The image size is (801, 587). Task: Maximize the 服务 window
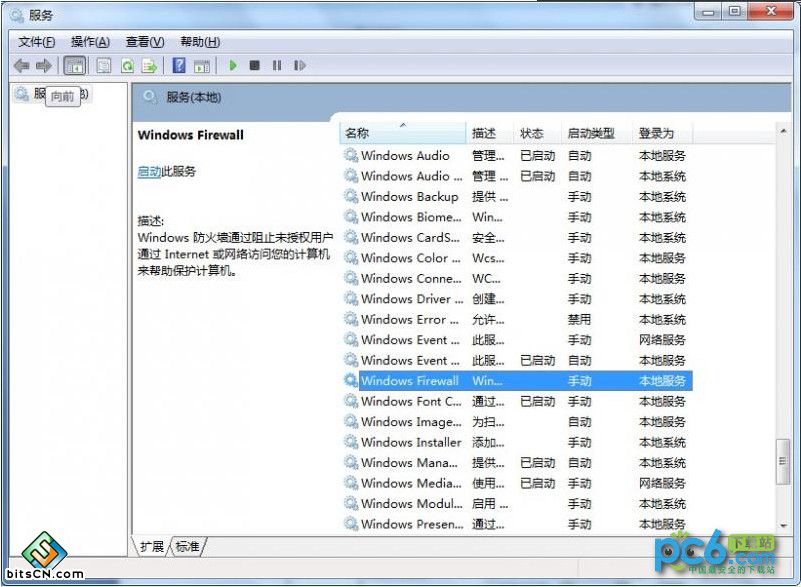tap(734, 11)
